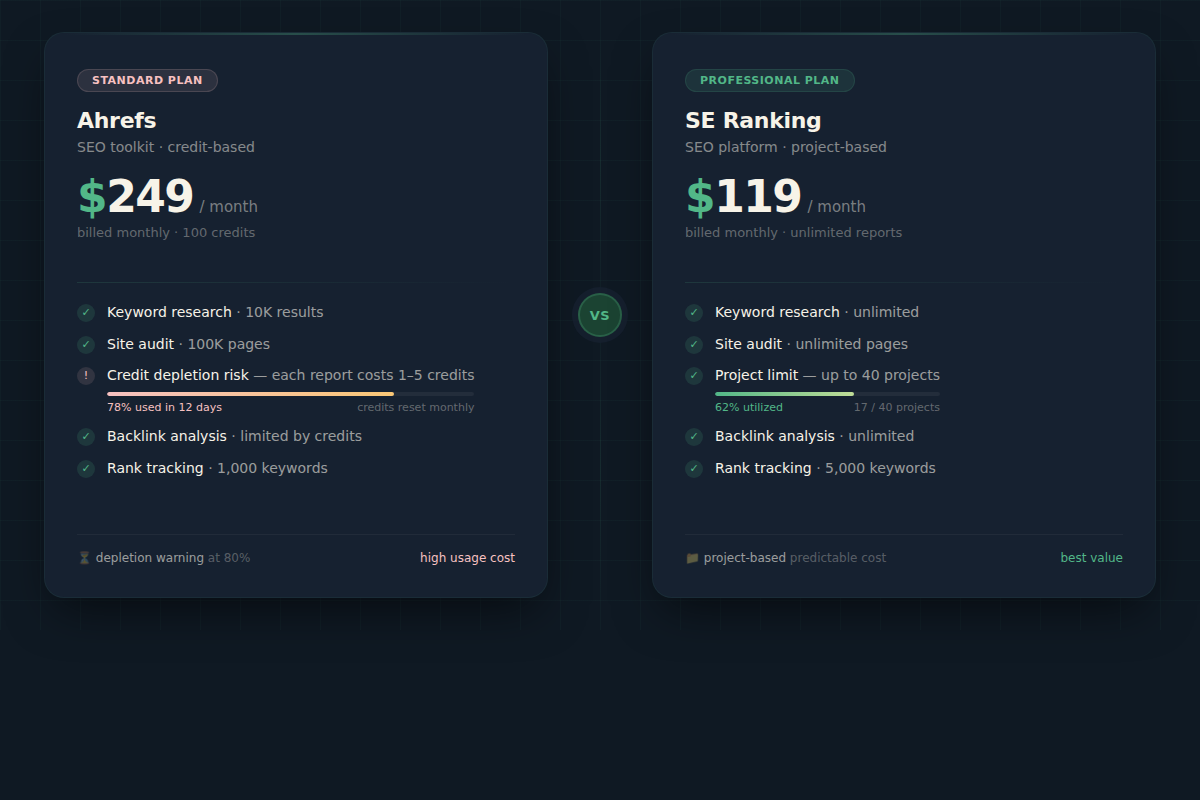Viewport: 1200px width, 800px height.
Task: Click the check icon beside Rank tracking 1,000 keywords
Action: tap(86, 469)
